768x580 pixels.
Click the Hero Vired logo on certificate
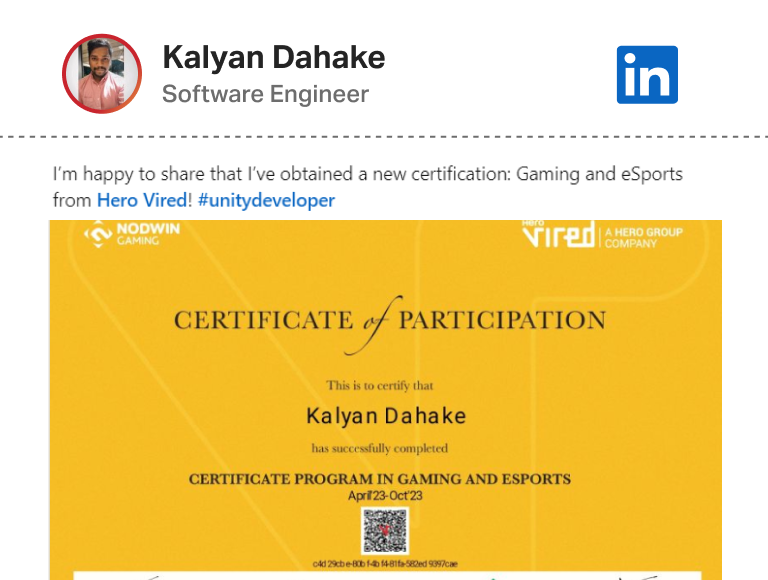point(558,236)
